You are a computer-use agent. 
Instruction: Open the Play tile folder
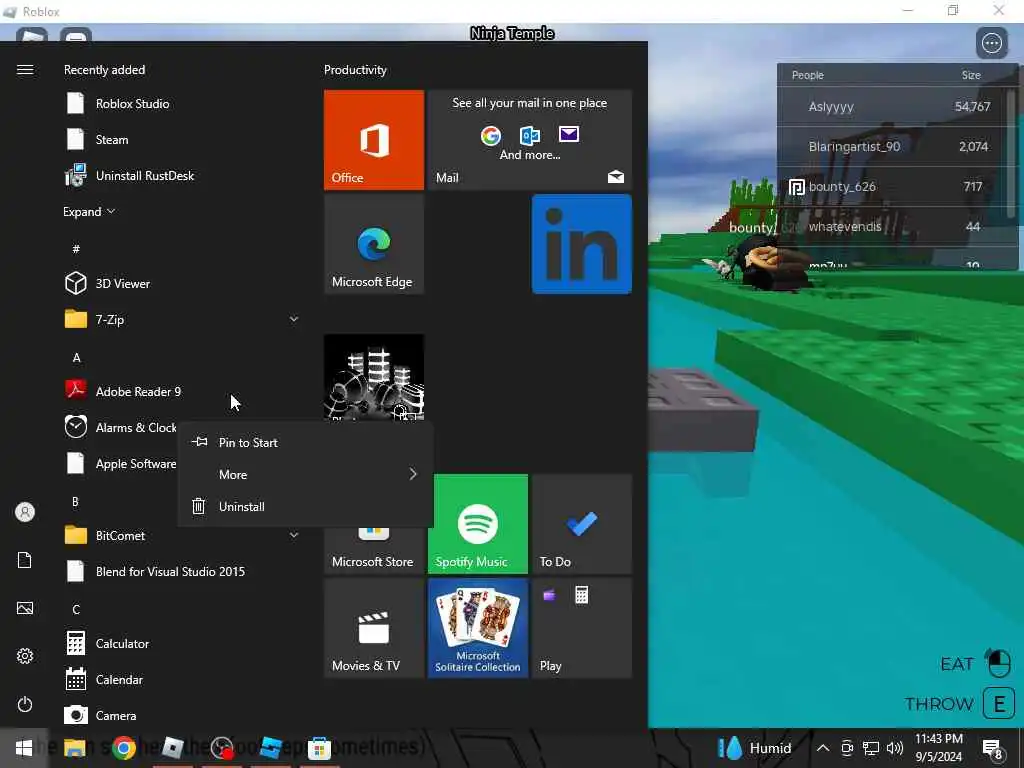[x=581, y=628]
